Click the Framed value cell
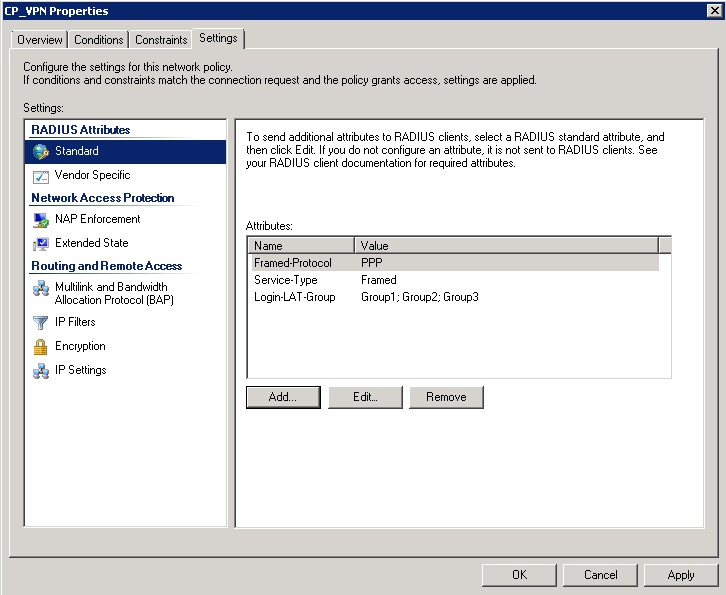 (379, 280)
